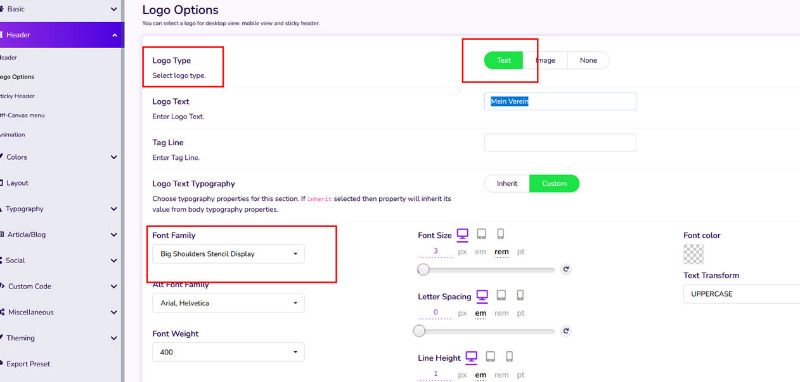The width and height of the screenshot is (800, 382).
Task: Select mobile device icon for Letter Spacing
Action: (520, 295)
